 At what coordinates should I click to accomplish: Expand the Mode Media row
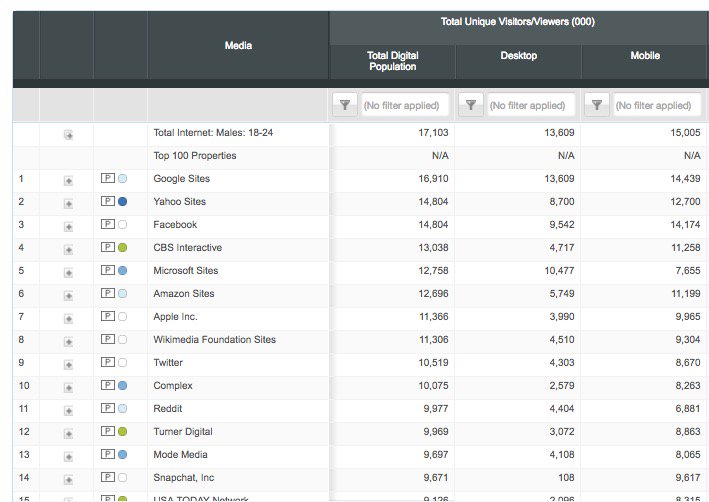coord(68,457)
